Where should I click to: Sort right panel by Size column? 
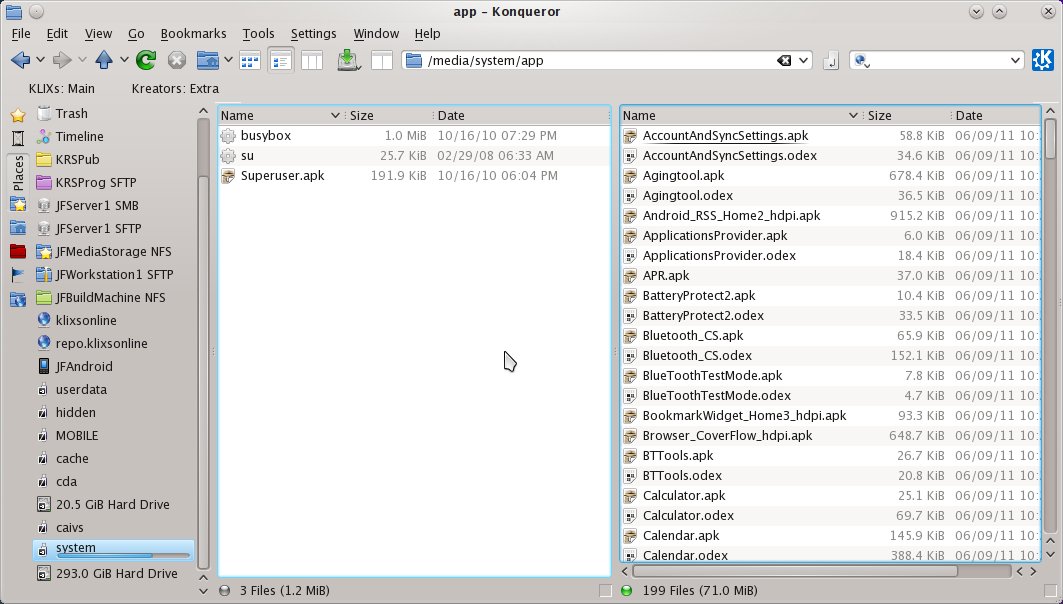(906, 116)
